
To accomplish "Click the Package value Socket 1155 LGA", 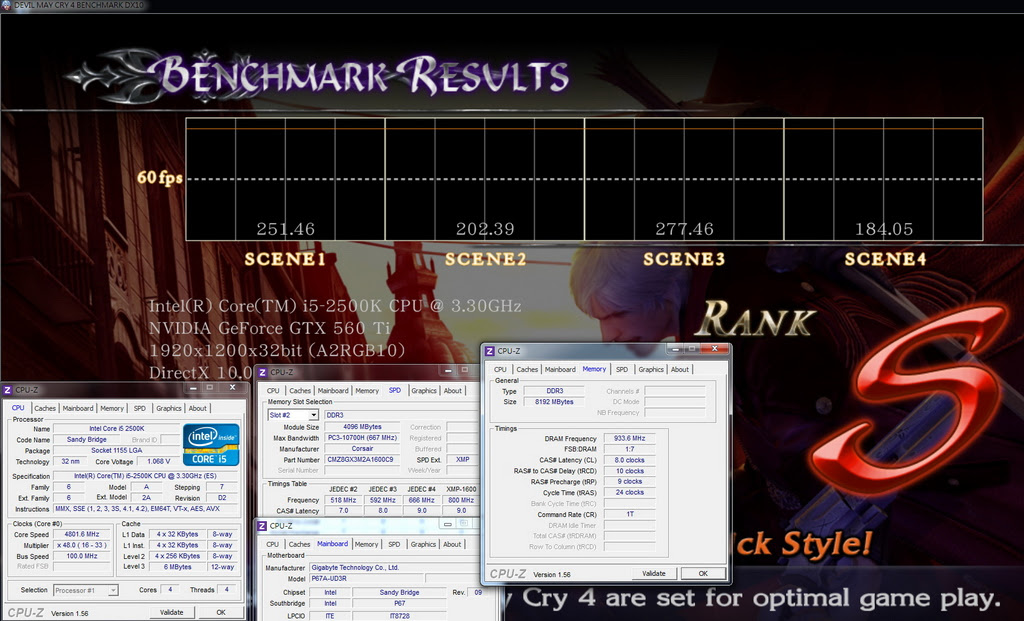I will (x=116, y=451).
